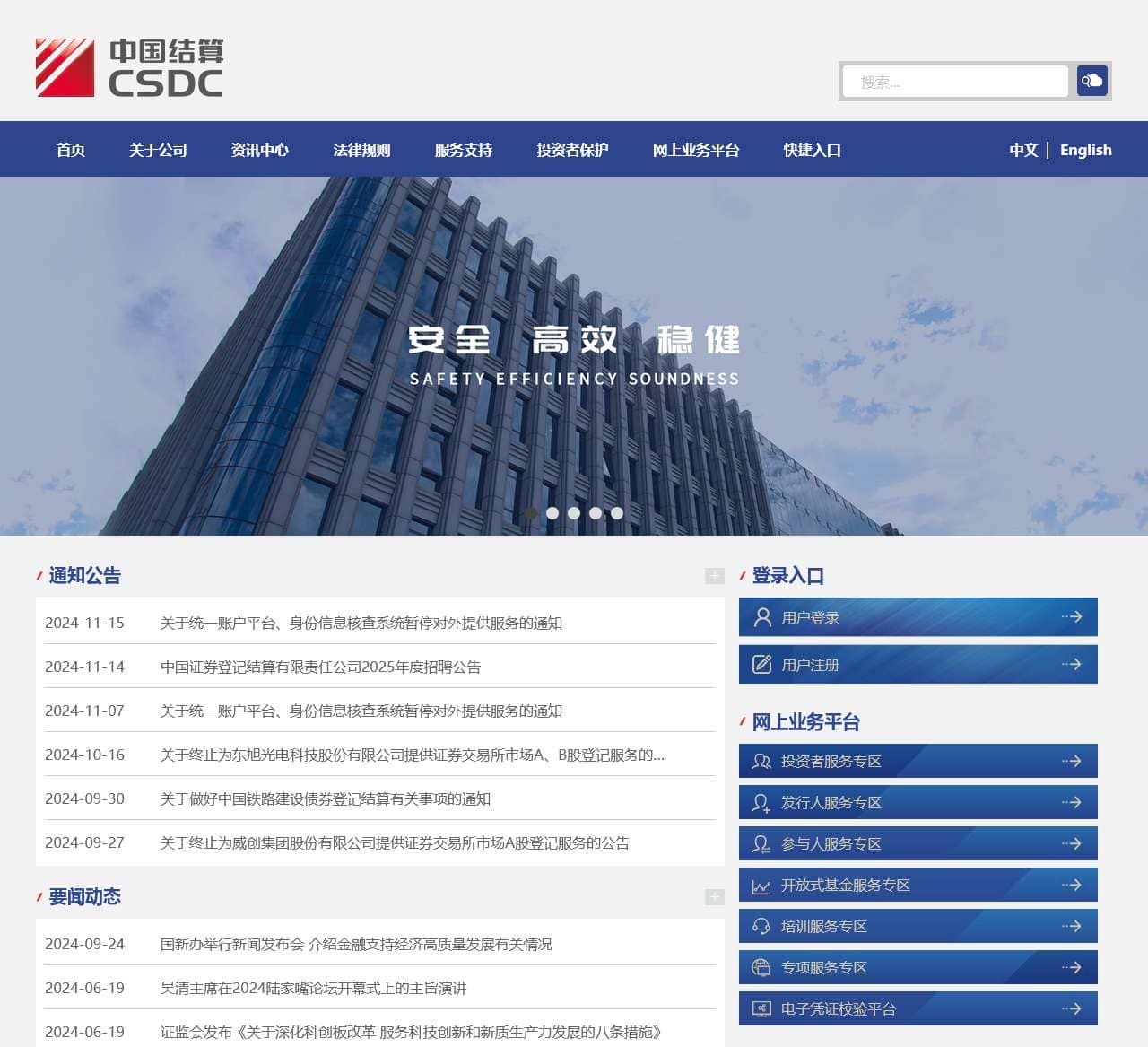Select the first carousel indicator dot
1148x1047 pixels.
click(x=531, y=513)
